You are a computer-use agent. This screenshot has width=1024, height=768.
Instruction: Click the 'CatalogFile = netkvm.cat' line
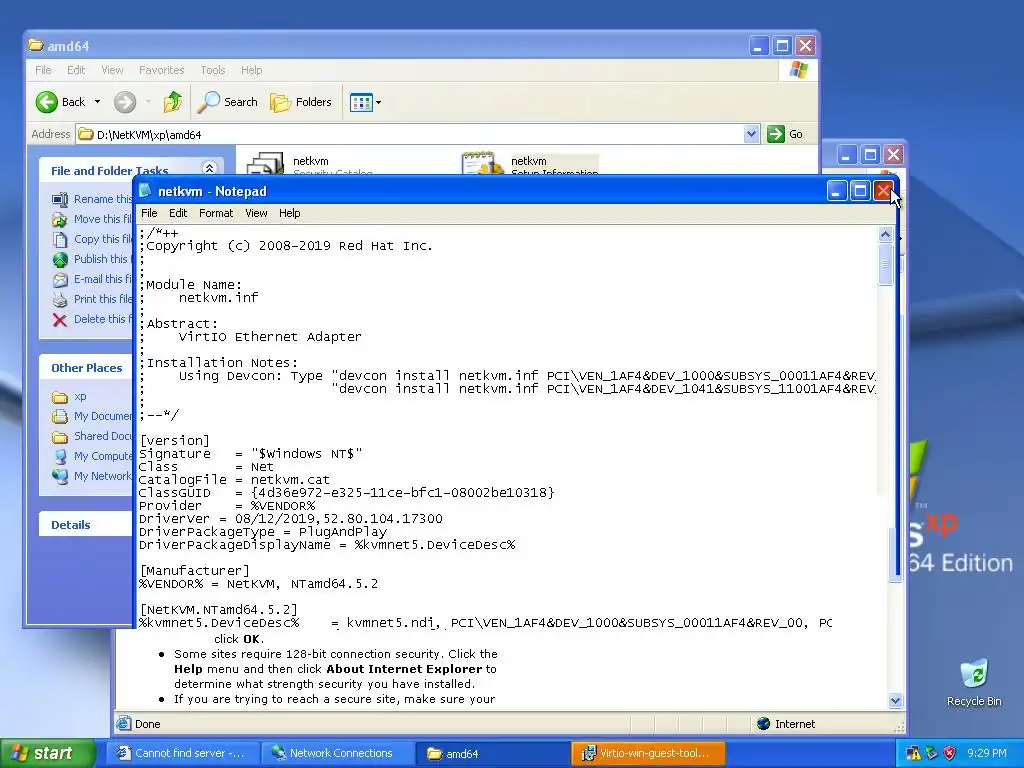[x=234, y=479]
